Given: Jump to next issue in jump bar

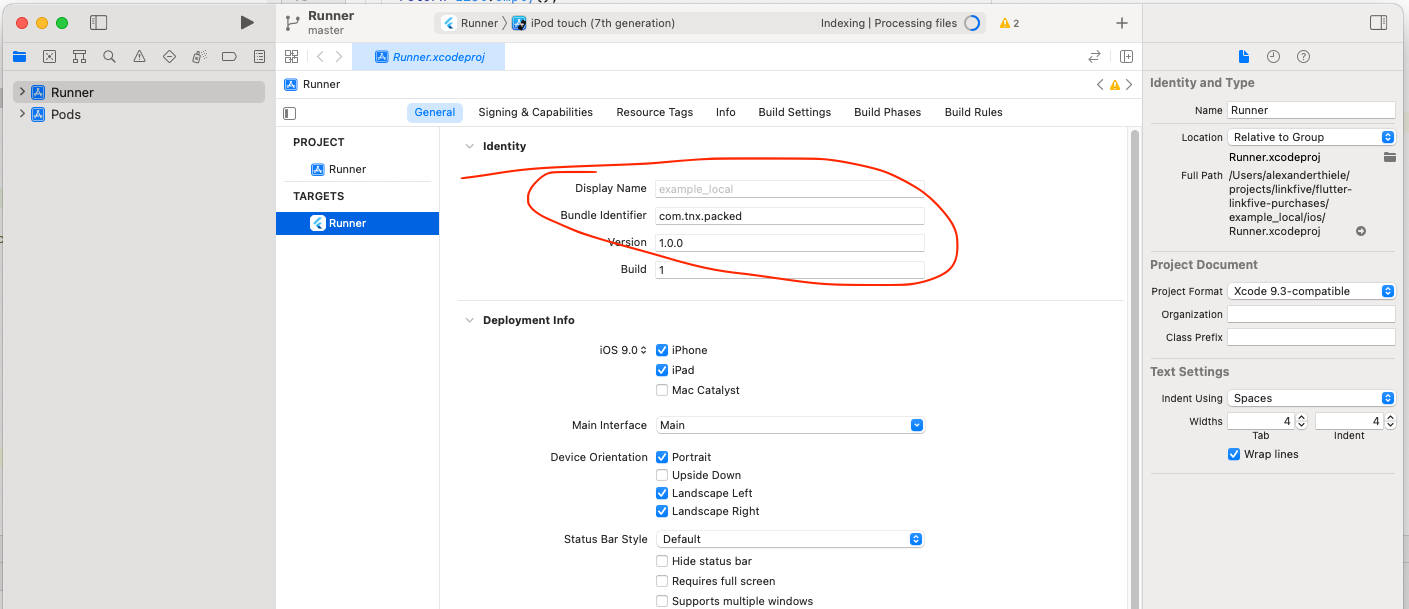Looking at the screenshot, I should [1129, 85].
